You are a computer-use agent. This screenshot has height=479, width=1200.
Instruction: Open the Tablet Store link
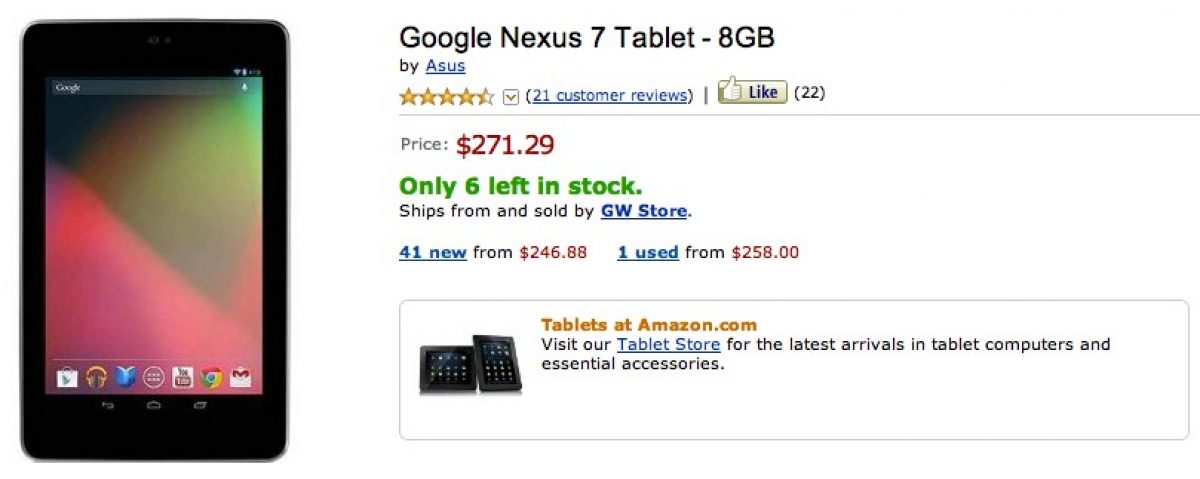pyautogui.click(x=668, y=344)
